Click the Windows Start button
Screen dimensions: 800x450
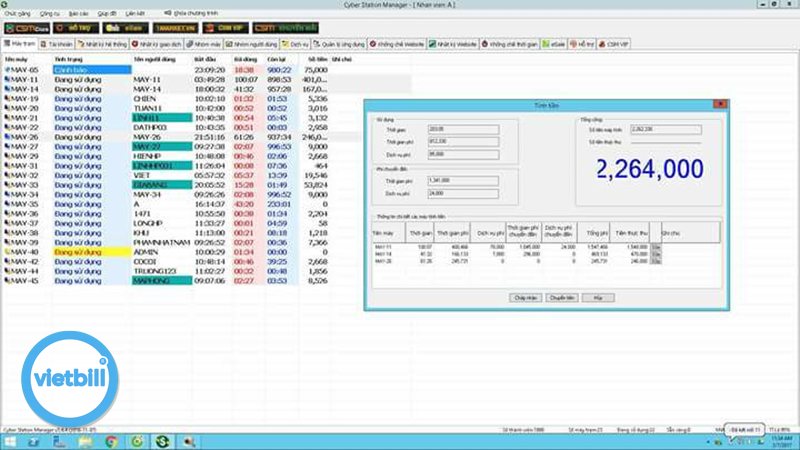tap(11, 440)
